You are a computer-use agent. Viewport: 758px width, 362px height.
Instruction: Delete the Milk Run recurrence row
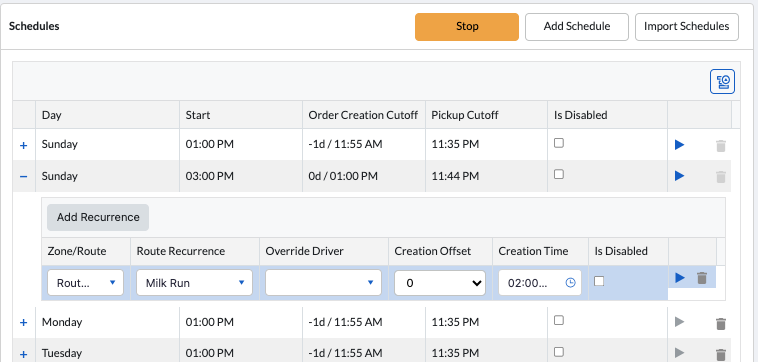(702, 278)
